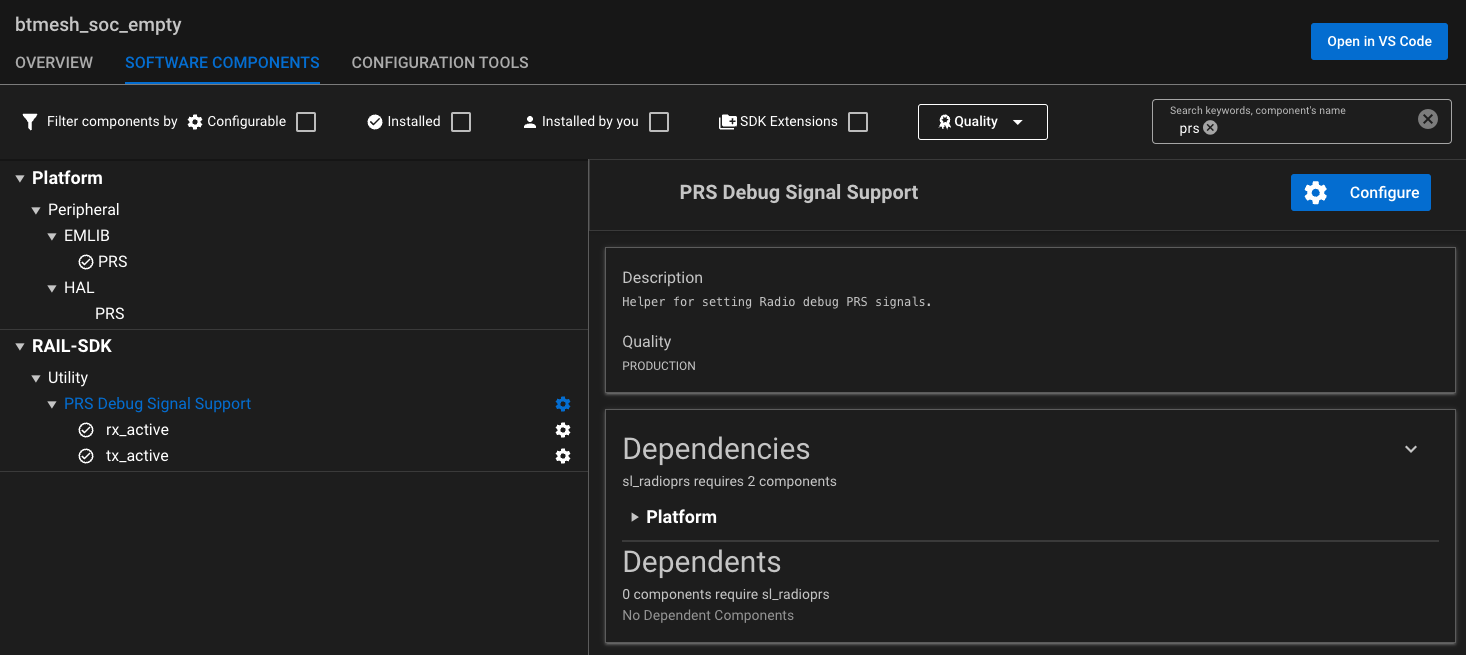Switch to the Overview tab
1466x655 pixels.
(54, 62)
